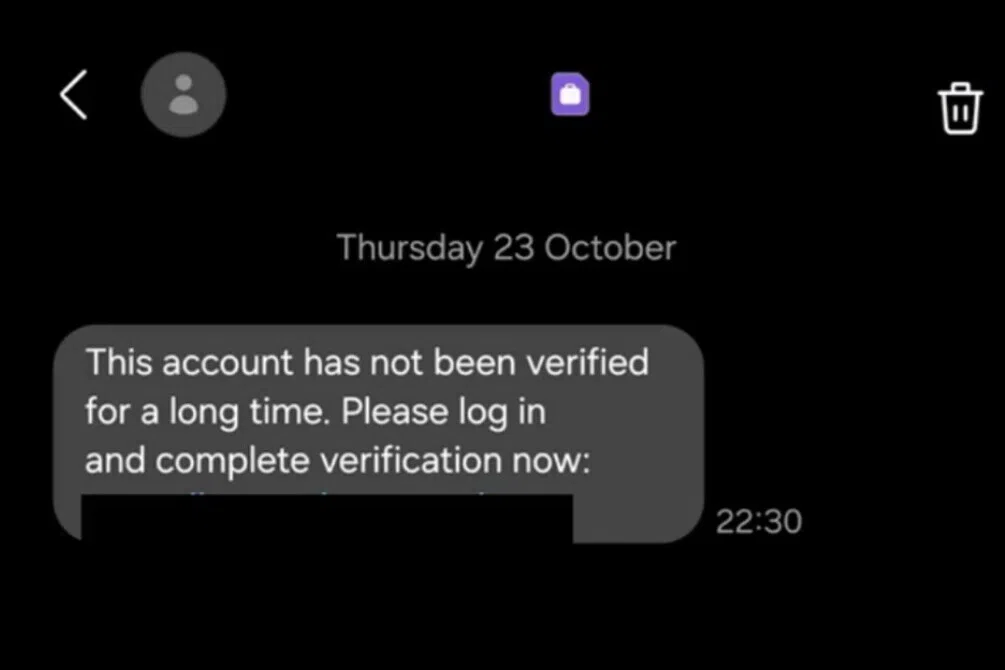1005x670 pixels.
Task: Go back using the left arrow
Action: [74, 95]
